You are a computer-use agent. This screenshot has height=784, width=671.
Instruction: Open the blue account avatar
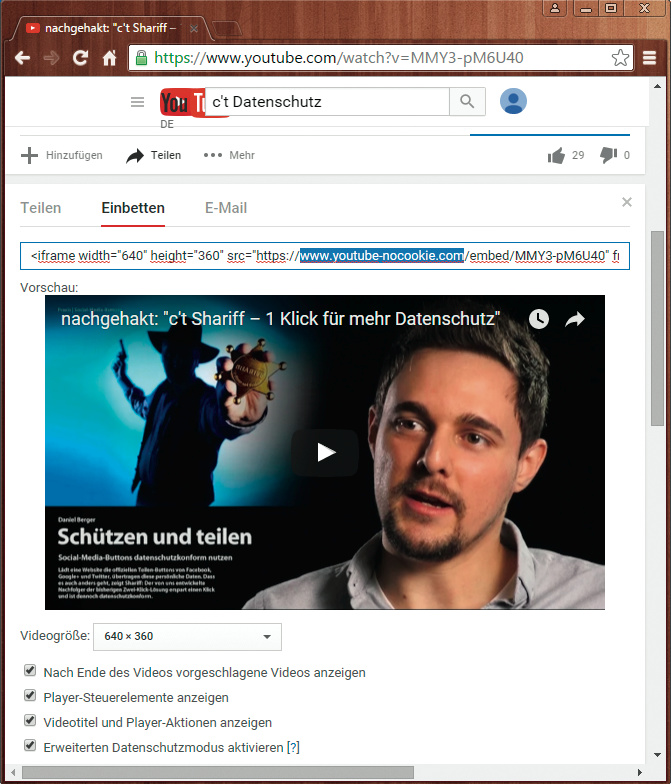coord(513,101)
